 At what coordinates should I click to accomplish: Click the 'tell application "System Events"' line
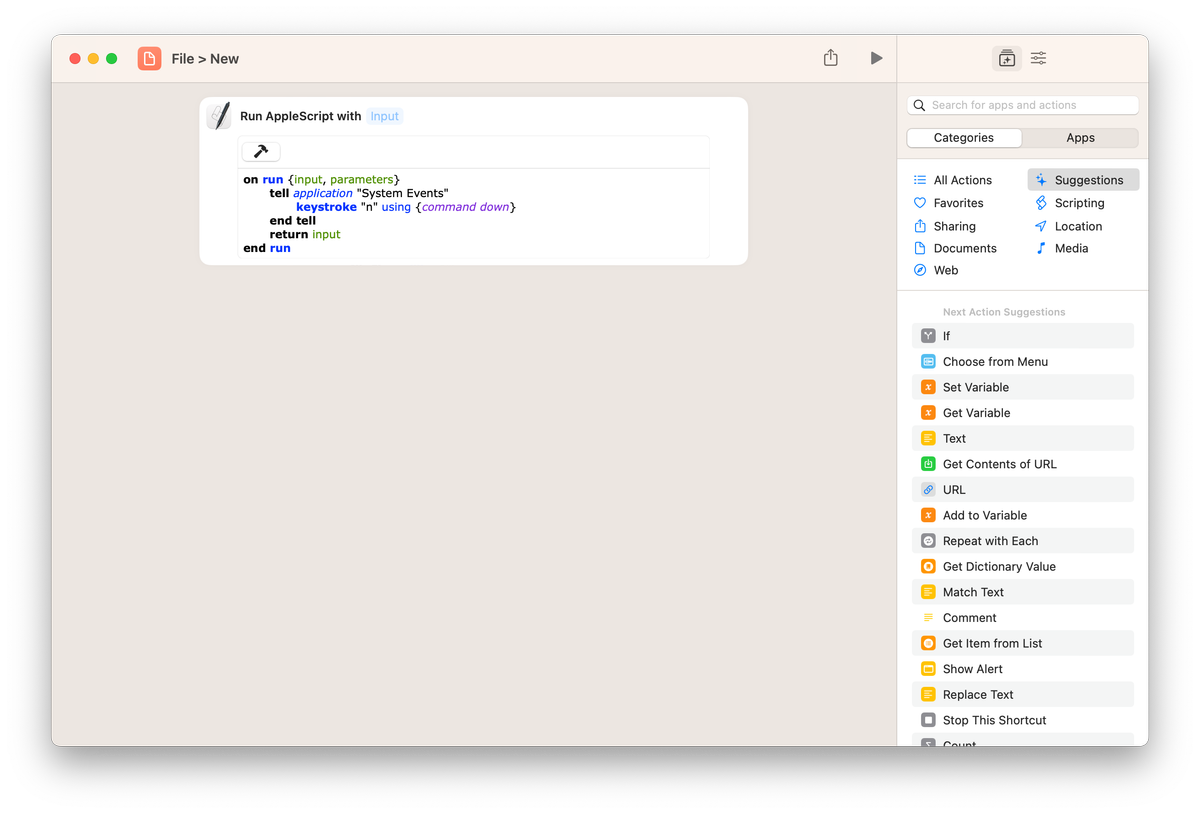[359, 193]
